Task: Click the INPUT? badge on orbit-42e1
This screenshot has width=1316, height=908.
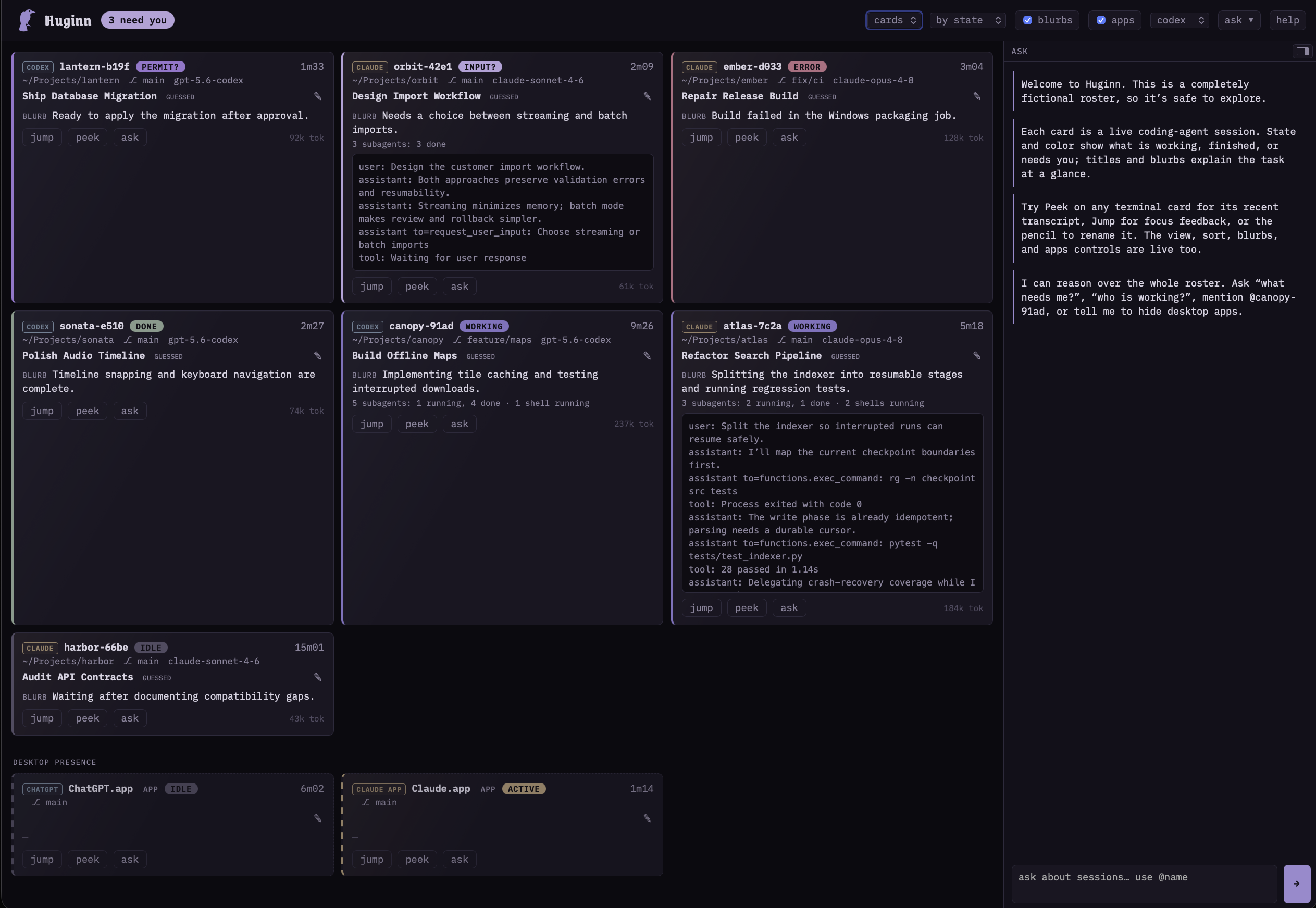Action: (480, 67)
